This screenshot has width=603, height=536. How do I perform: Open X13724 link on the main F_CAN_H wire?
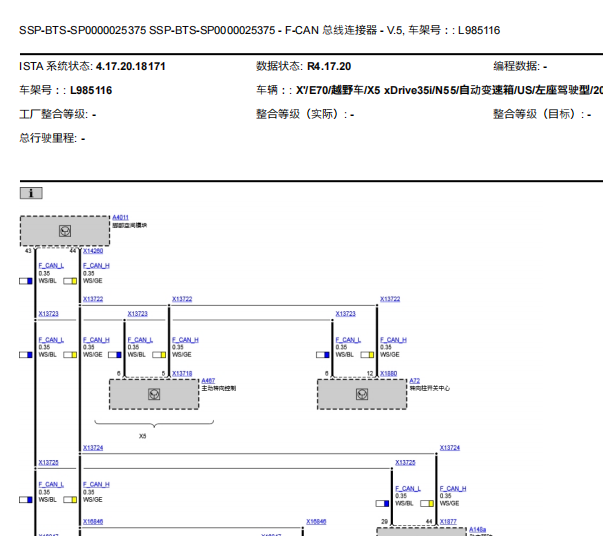click(93, 448)
